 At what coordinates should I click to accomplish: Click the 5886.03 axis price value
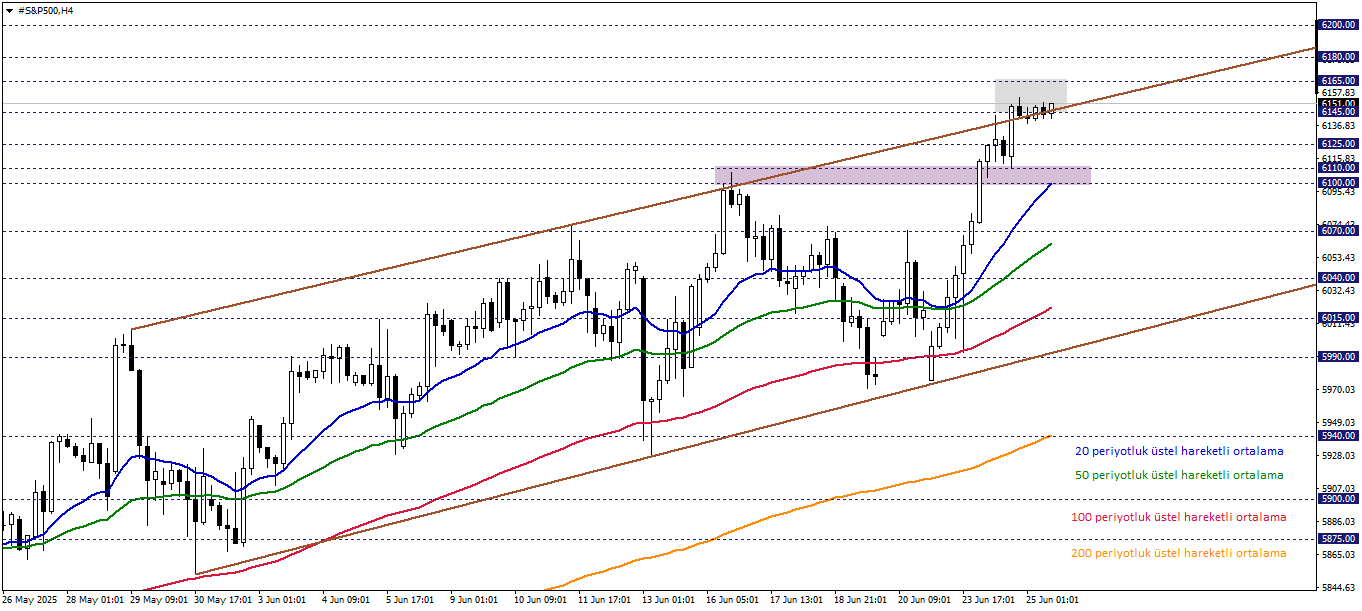tap(1338, 521)
